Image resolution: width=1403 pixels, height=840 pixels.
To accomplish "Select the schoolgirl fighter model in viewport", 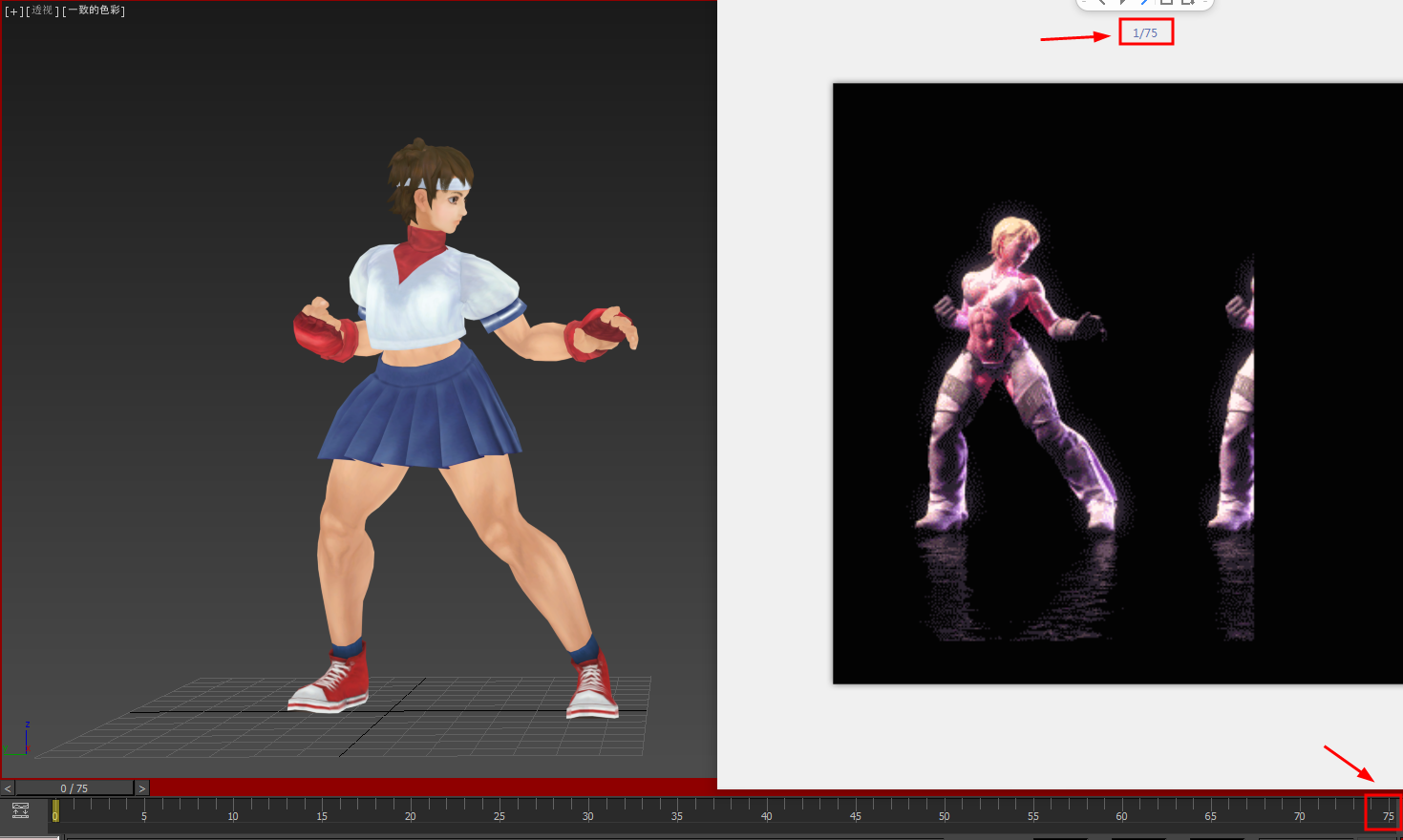I will pos(464,428).
